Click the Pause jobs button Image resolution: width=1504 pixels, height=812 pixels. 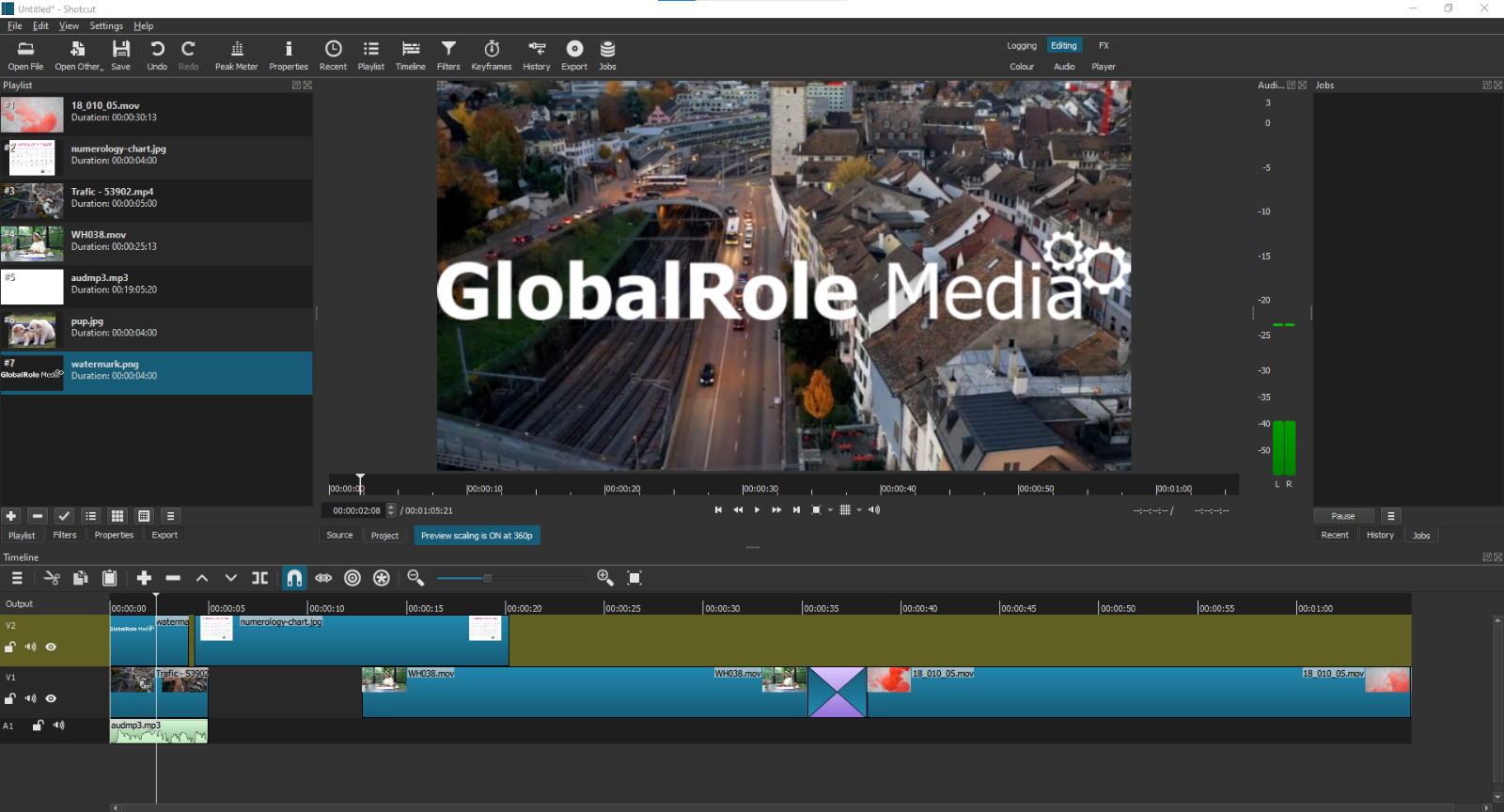coord(1343,516)
